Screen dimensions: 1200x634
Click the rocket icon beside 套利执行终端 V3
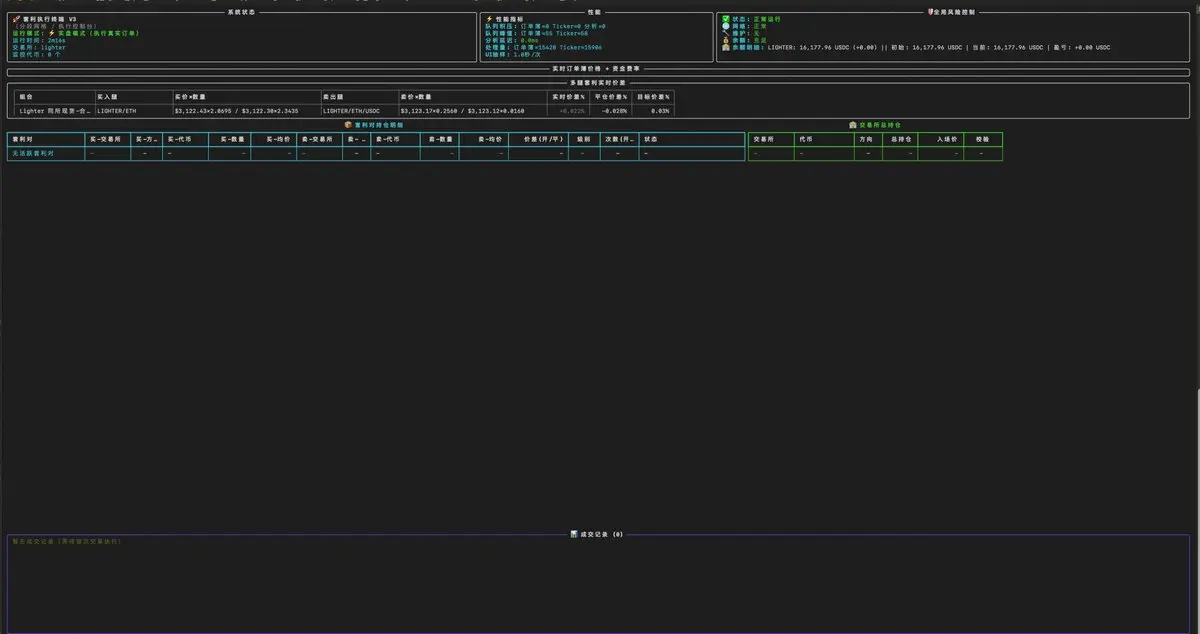(x=16, y=19)
